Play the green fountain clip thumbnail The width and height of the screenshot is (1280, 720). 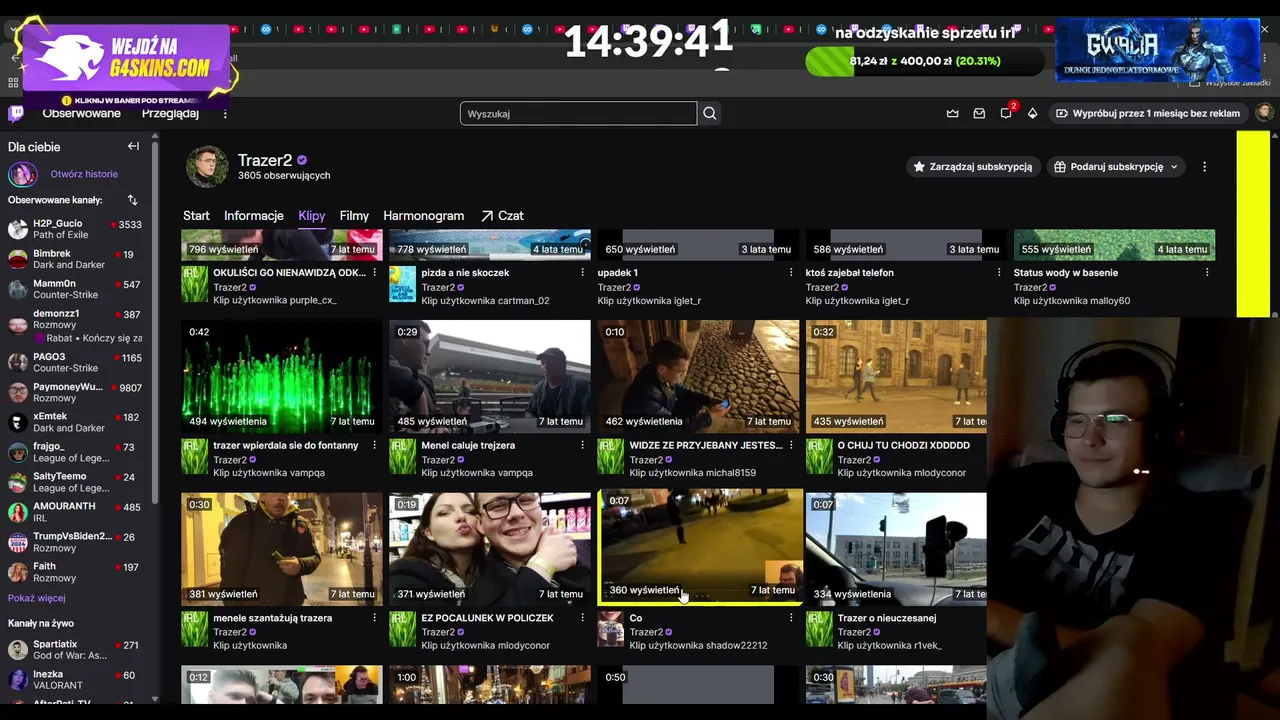282,376
